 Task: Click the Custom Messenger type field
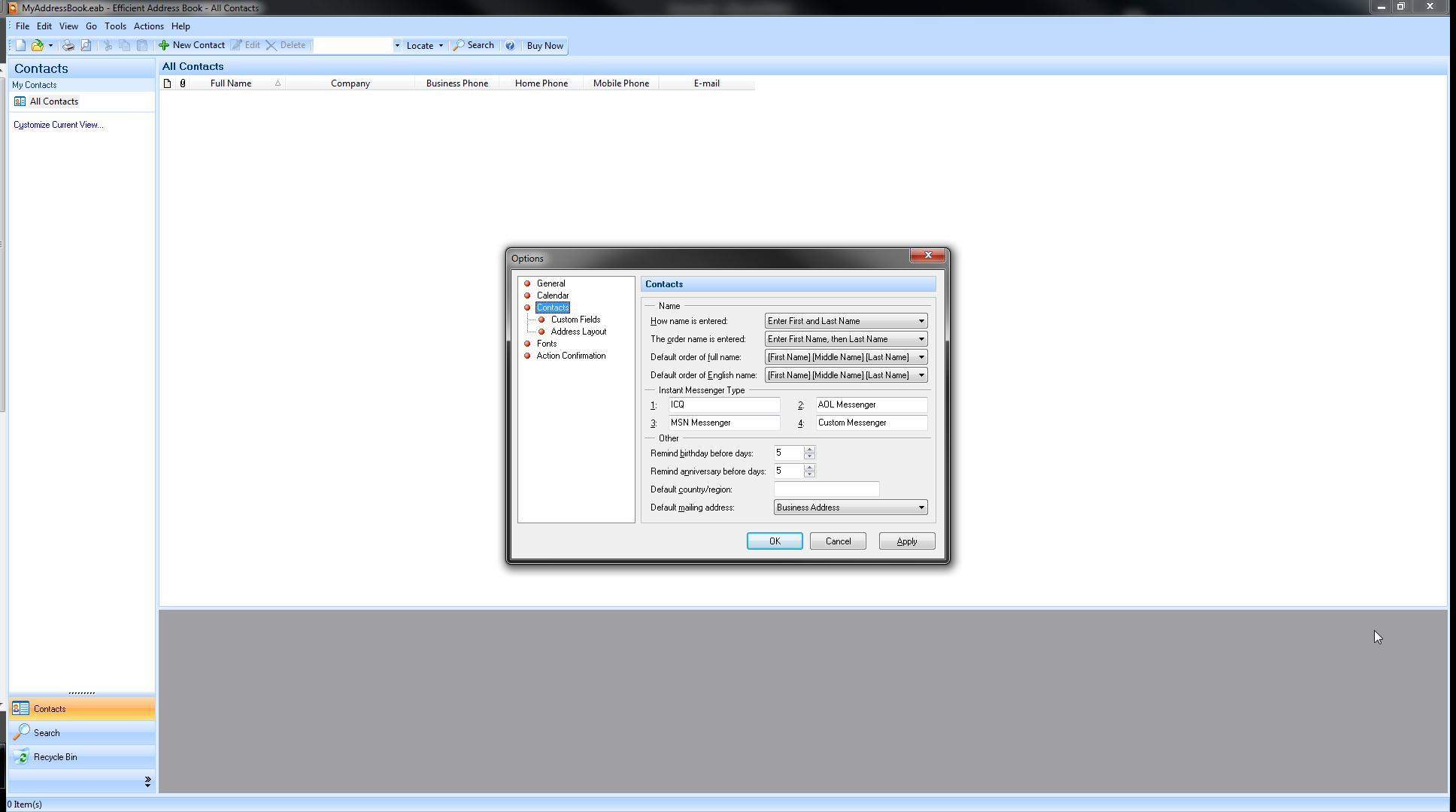(871, 423)
